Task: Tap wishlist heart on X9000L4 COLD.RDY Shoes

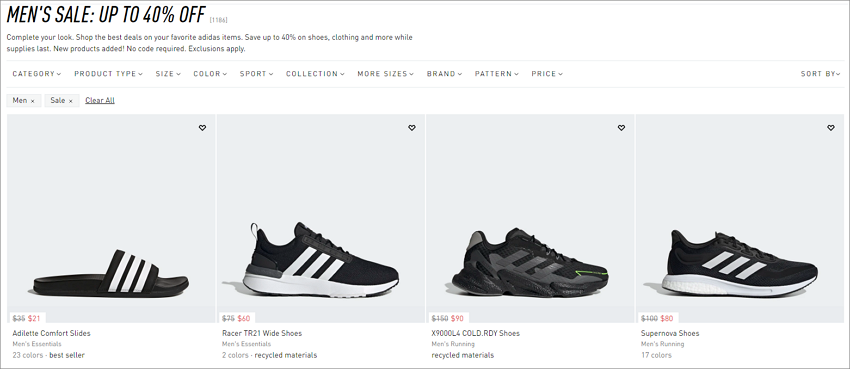Action: (x=621, y=128)
